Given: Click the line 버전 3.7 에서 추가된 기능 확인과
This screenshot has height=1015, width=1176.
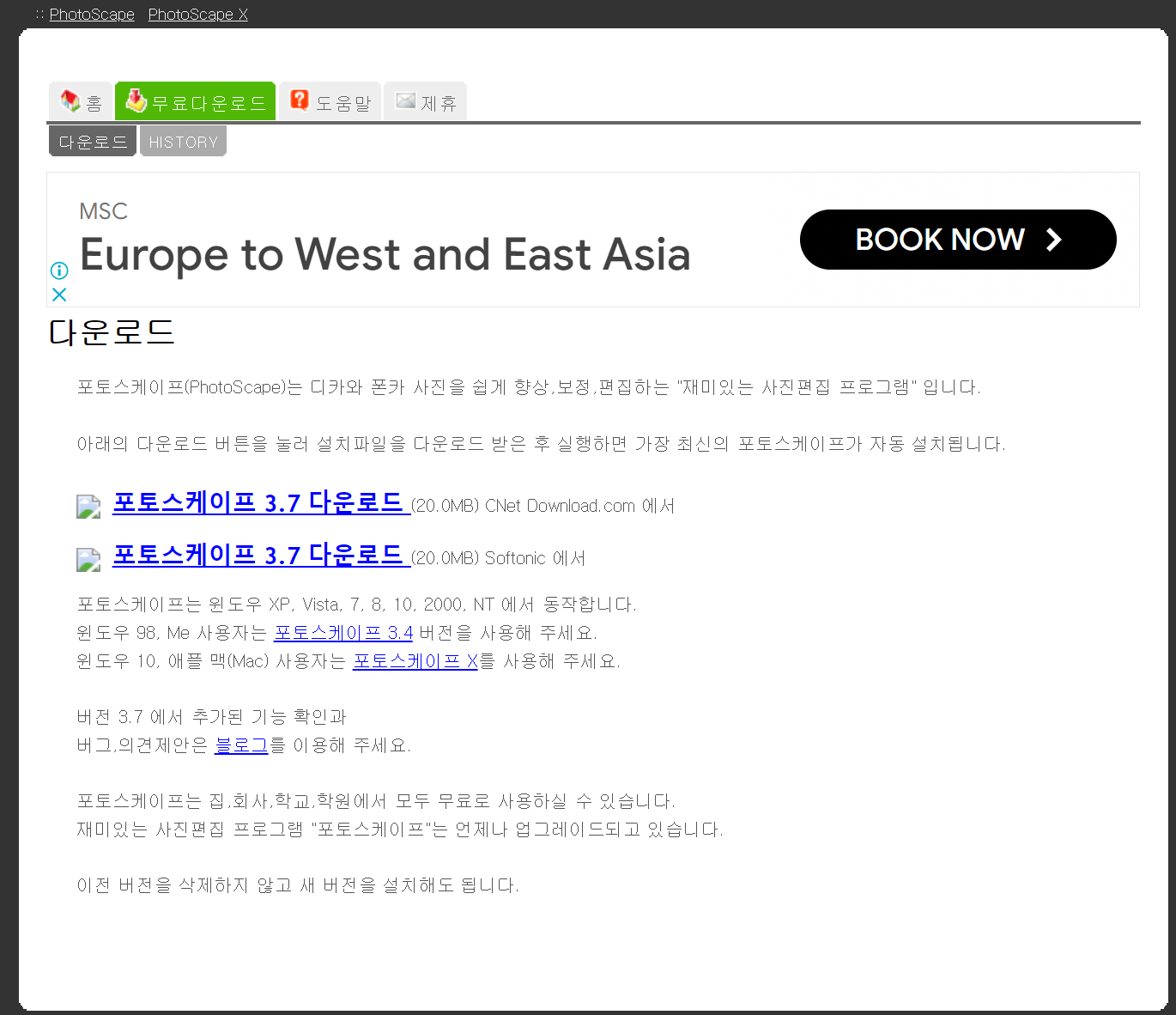Looking at the screenshot, I should (x=211, y=716).
